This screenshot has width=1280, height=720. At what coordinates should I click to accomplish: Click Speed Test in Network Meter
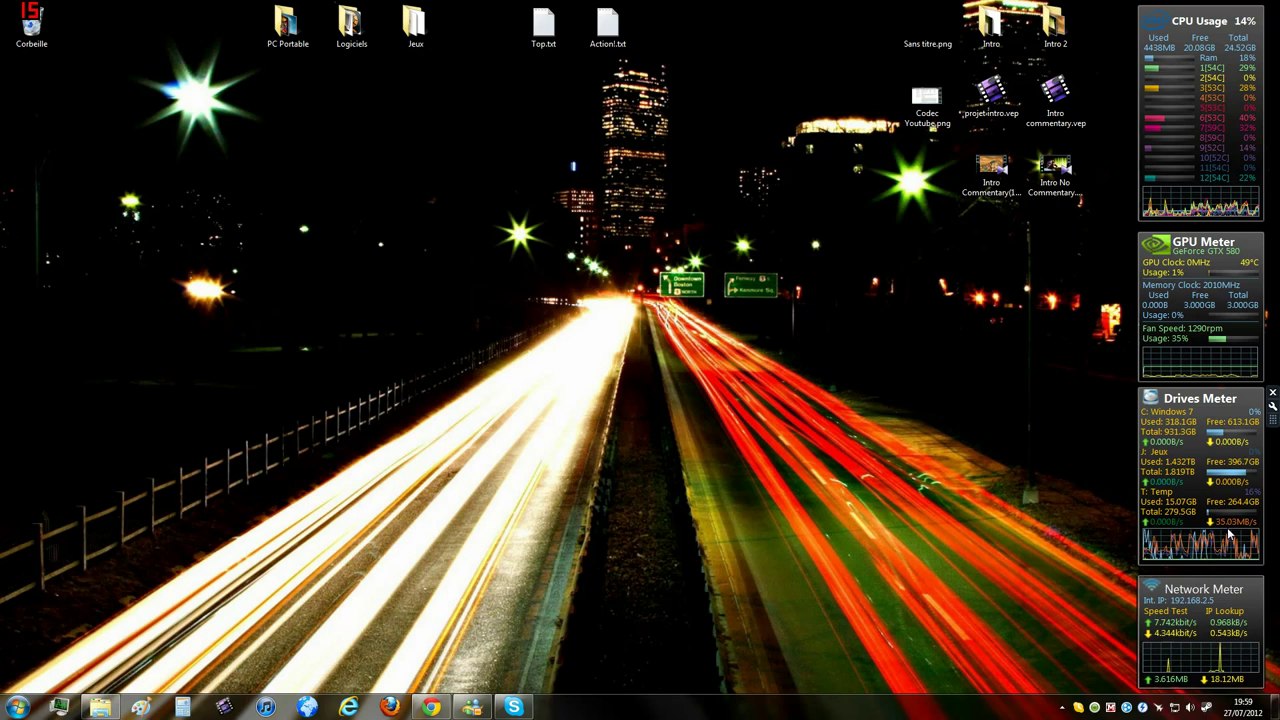[x=1165, y=611]
